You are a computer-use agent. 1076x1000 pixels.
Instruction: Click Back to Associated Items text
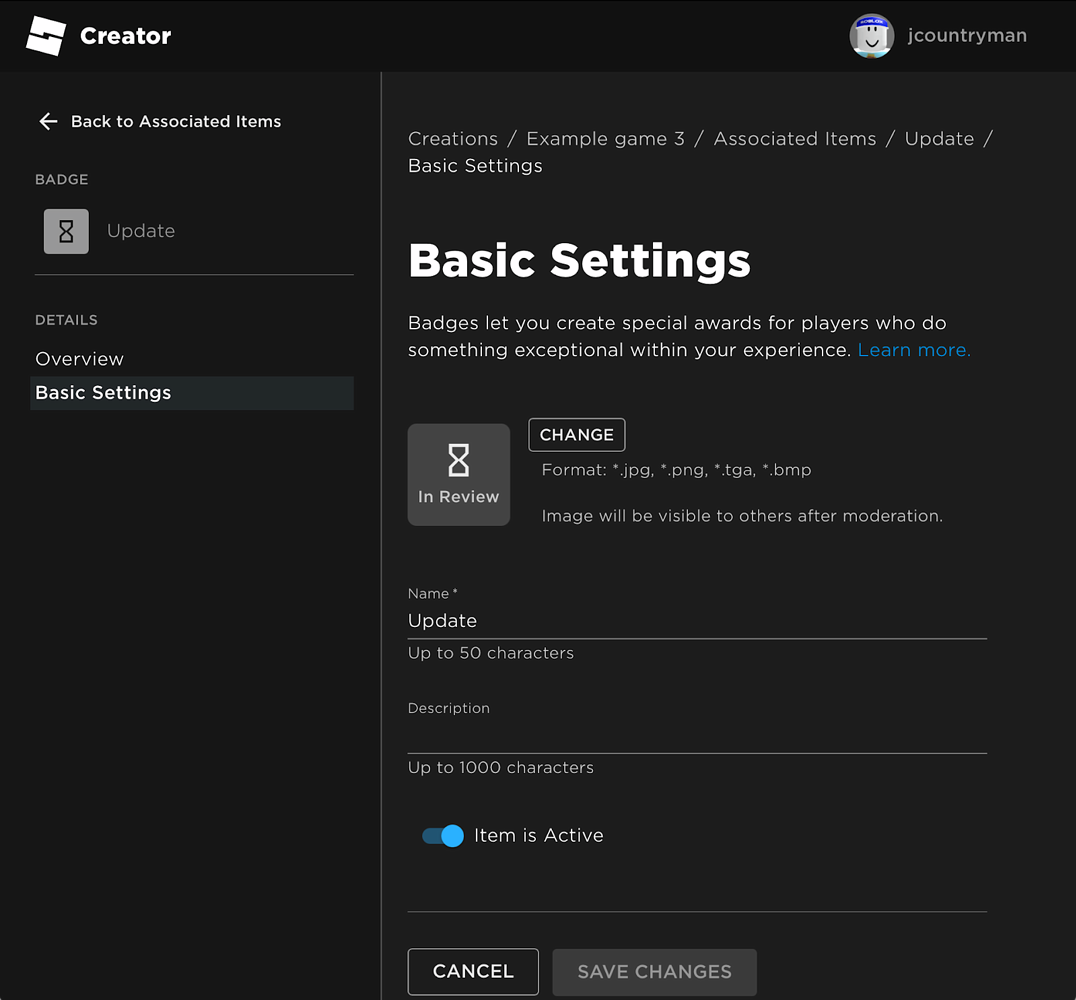coord(175,121)
